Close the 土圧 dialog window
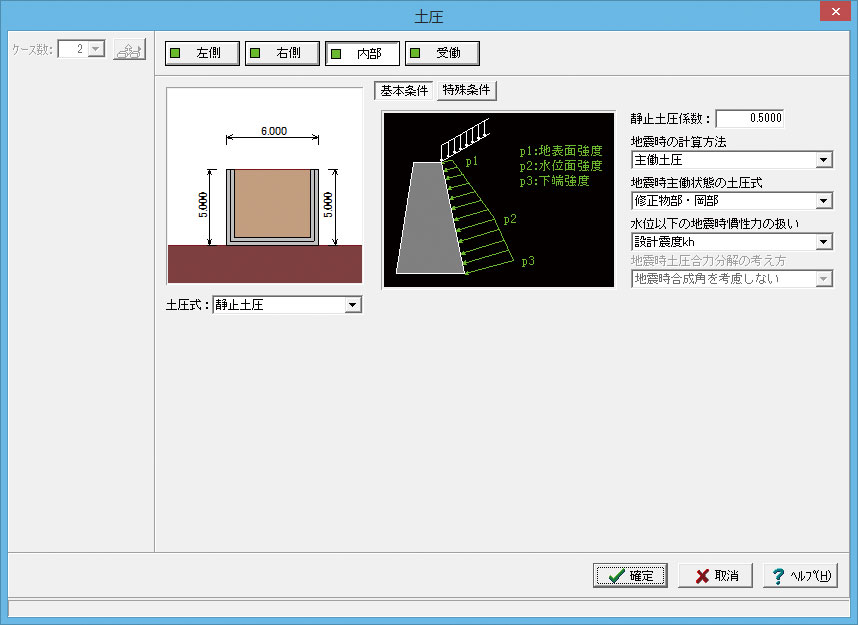 tap(836, 11)
